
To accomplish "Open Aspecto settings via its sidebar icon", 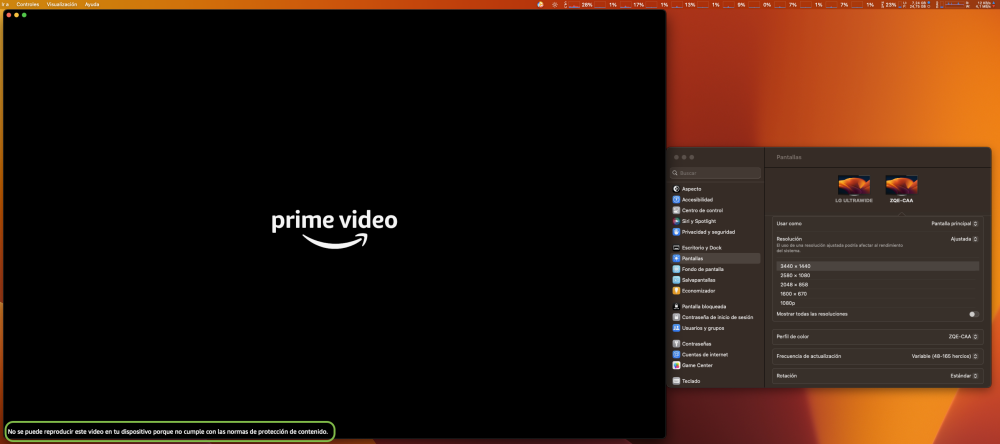I will [x=676, y=189].
